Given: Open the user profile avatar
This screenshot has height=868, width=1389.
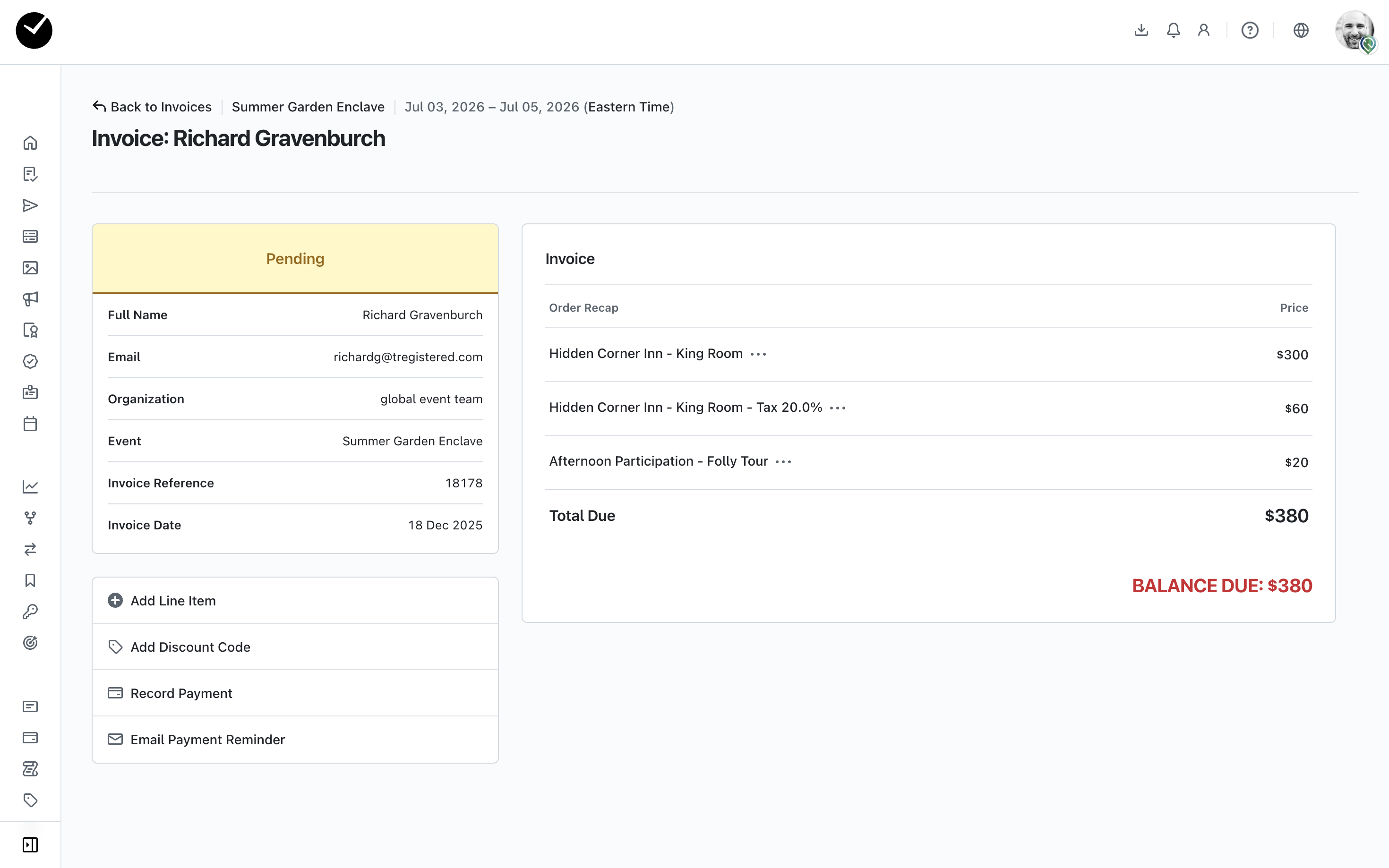Looking at the screenshot, I should [1354, 30].
